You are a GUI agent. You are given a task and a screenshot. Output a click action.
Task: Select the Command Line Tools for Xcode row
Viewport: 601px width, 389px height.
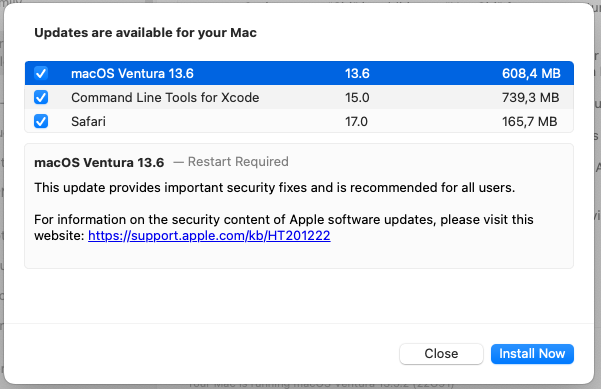click(299, 97)
